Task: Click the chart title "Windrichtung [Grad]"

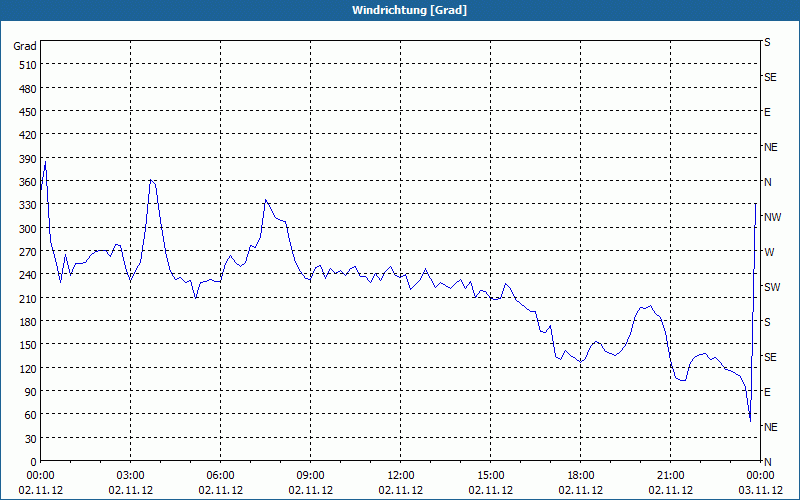Action: pos(409,10)
